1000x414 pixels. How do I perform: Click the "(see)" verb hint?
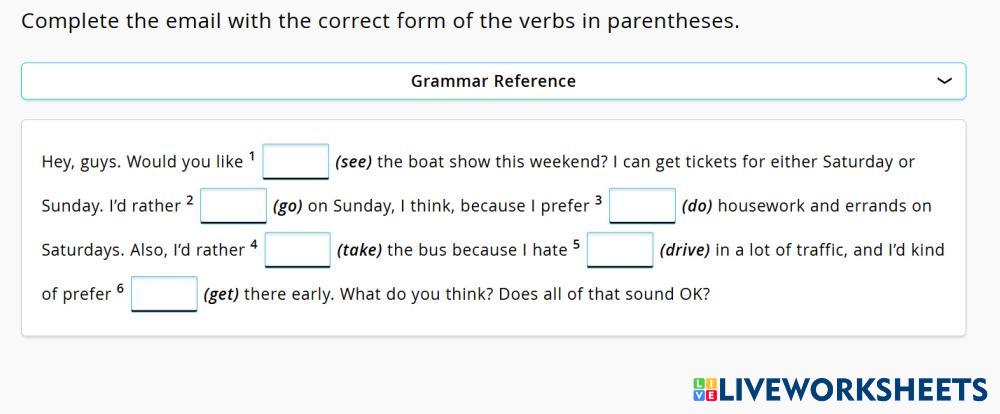tap(354, 162)
